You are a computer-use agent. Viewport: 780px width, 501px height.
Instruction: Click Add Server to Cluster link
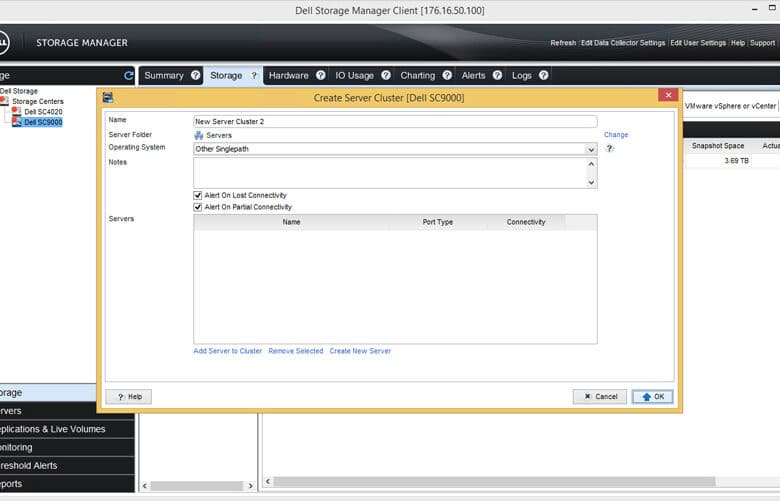click(227, 351)
